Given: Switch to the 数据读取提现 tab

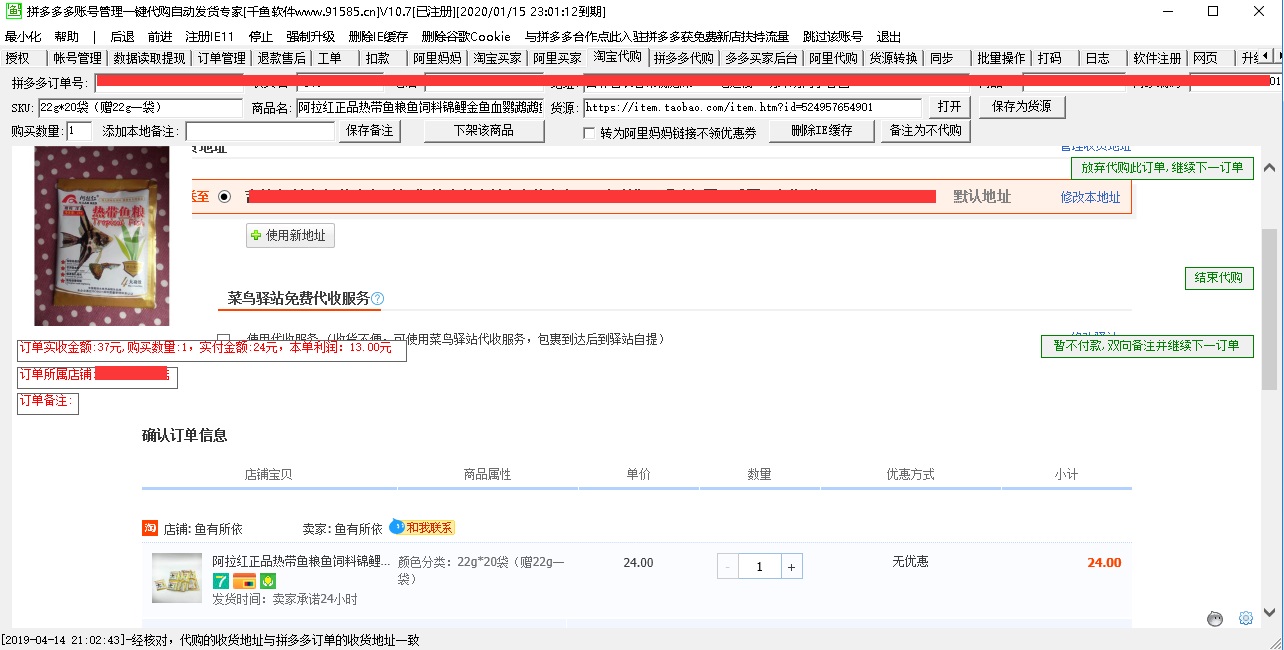Looking at the screenshot, I should (x=149, y=58).
